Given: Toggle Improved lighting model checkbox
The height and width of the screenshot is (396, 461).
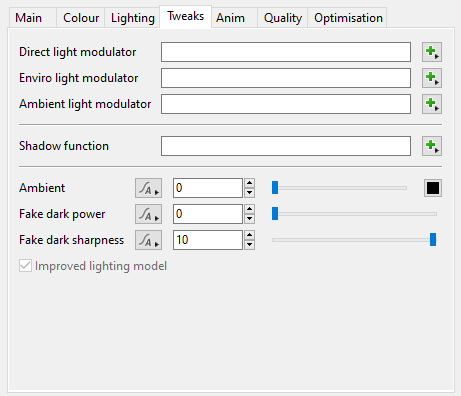Looking at the screenshot, I should [x=25, y=266].
